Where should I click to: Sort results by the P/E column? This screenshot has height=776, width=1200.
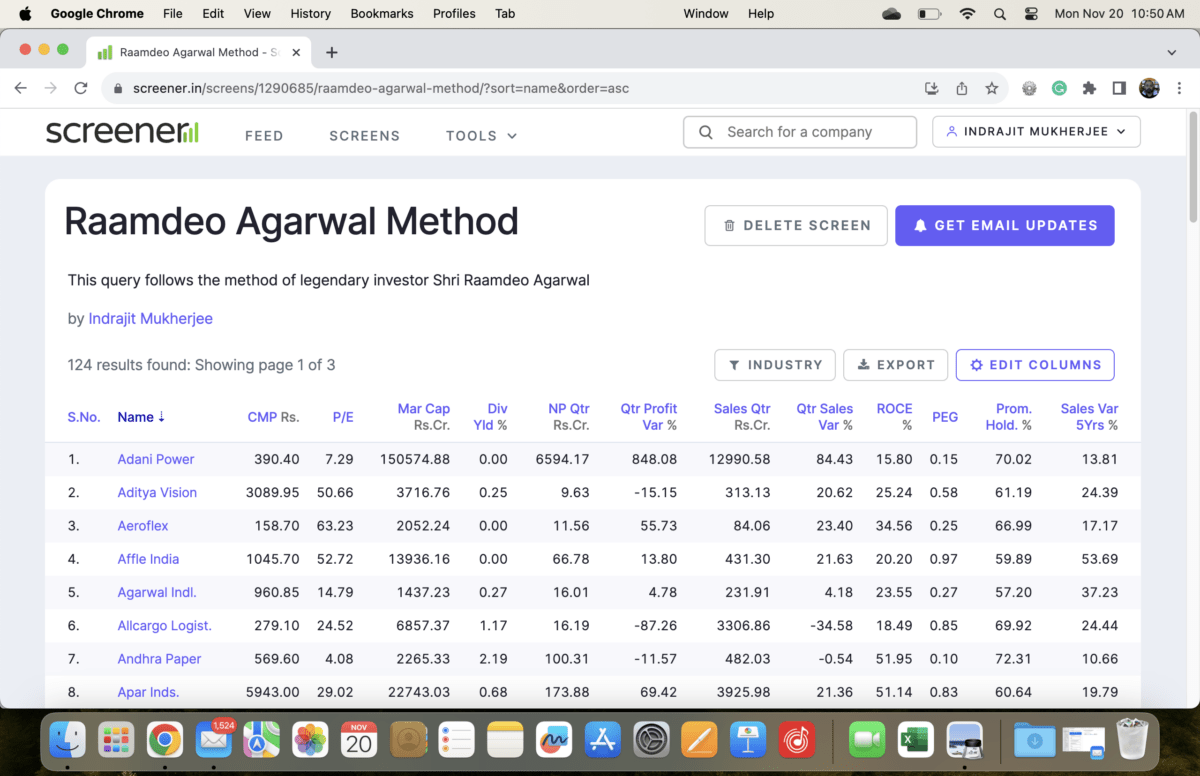[342, 417]
